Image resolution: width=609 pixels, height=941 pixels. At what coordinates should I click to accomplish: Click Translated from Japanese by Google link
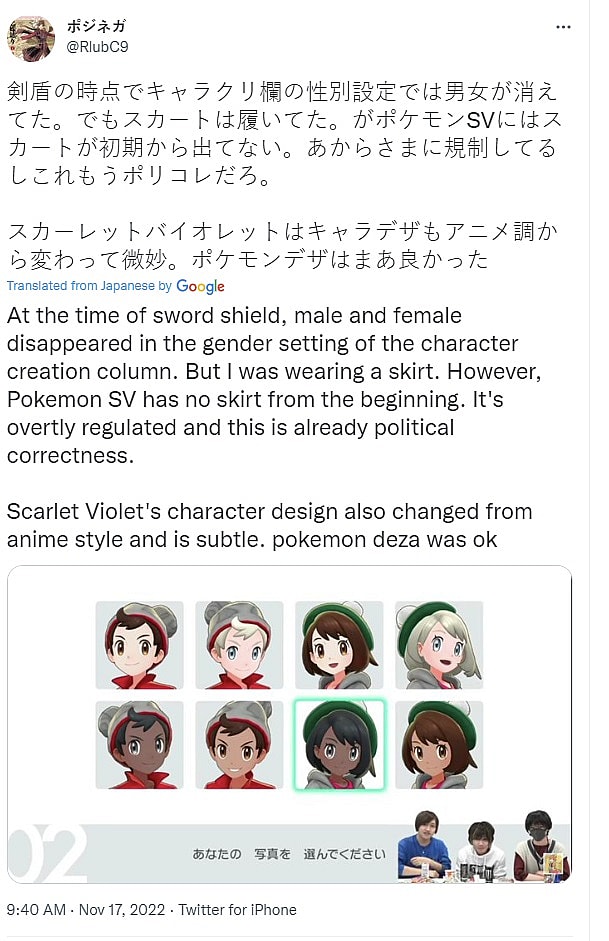(x=115, y=286)
